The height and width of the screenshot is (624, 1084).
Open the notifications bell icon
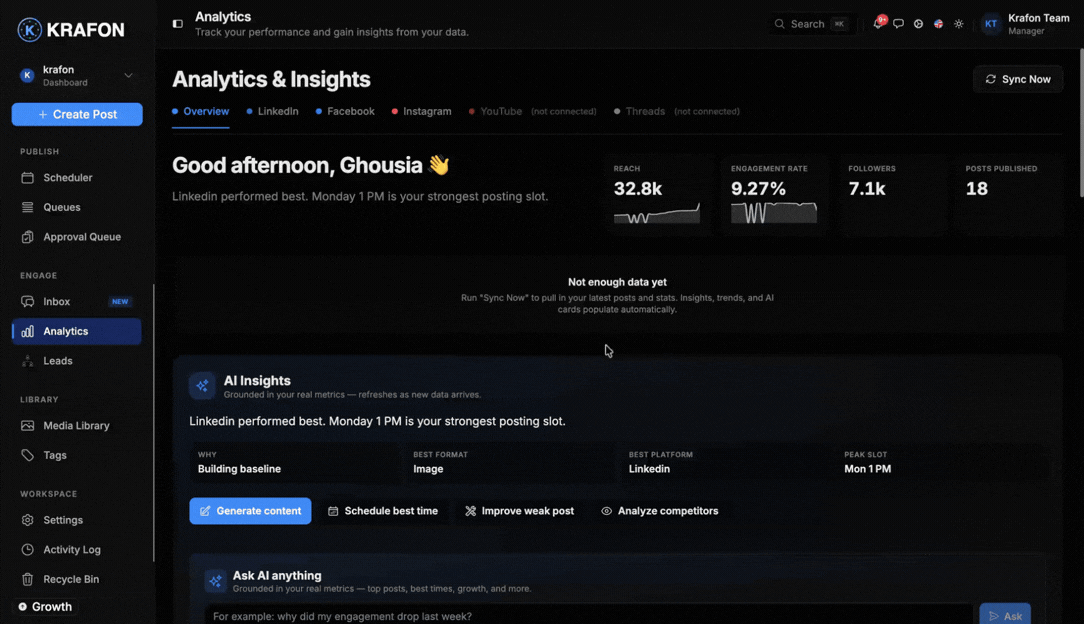878,23
